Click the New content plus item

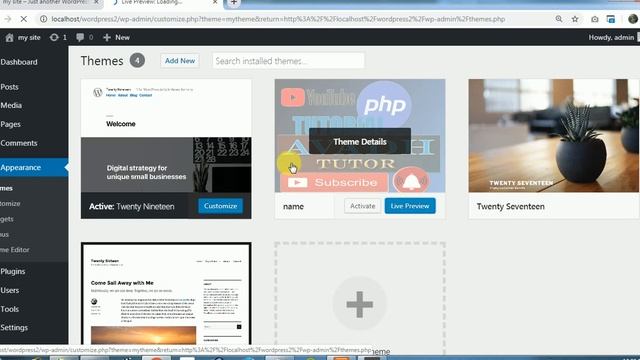coord(116,38)
